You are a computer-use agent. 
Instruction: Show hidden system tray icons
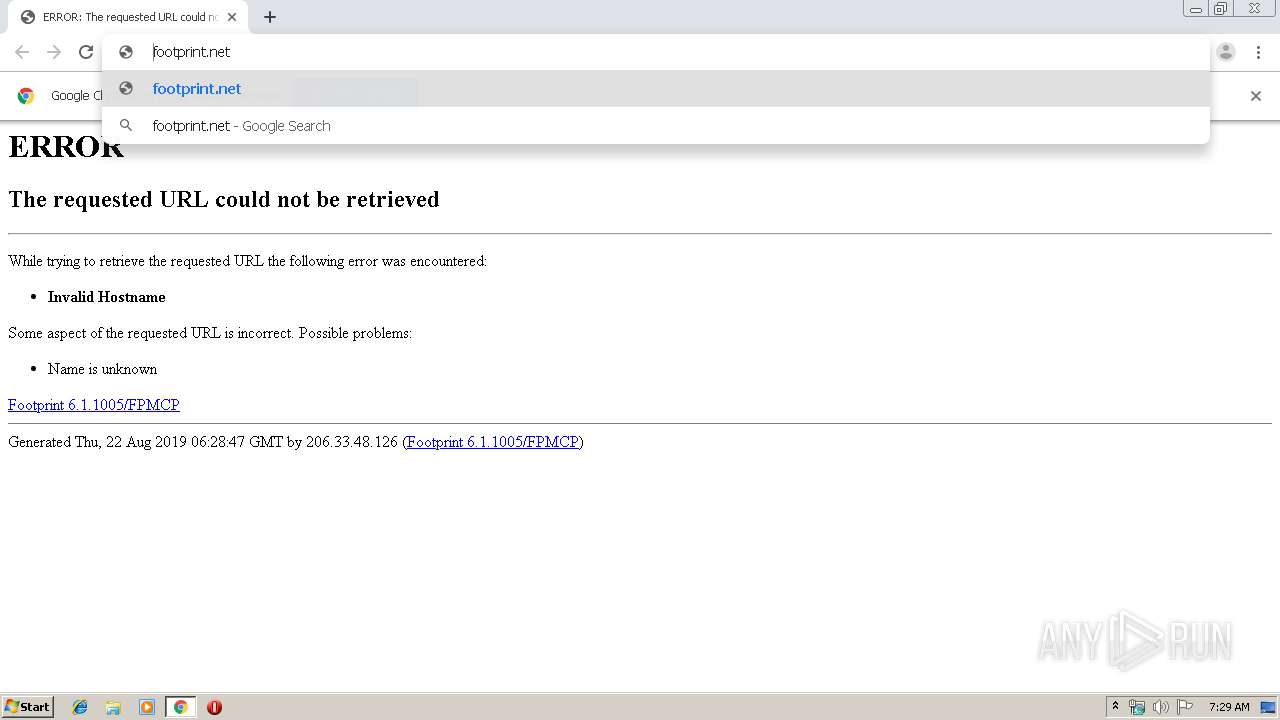coord(1115,707)
